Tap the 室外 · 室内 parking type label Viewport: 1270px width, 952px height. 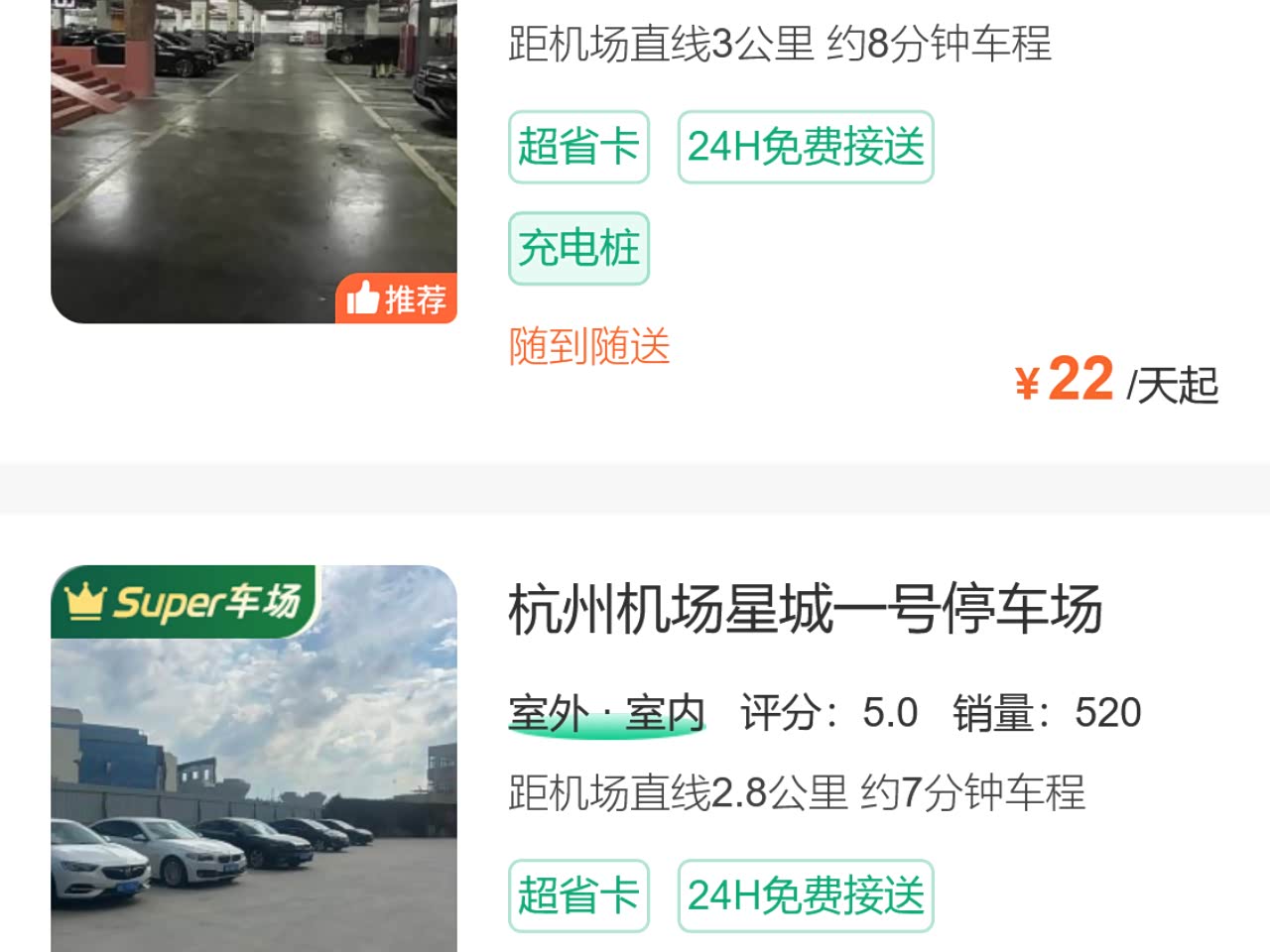click(606, 713)
